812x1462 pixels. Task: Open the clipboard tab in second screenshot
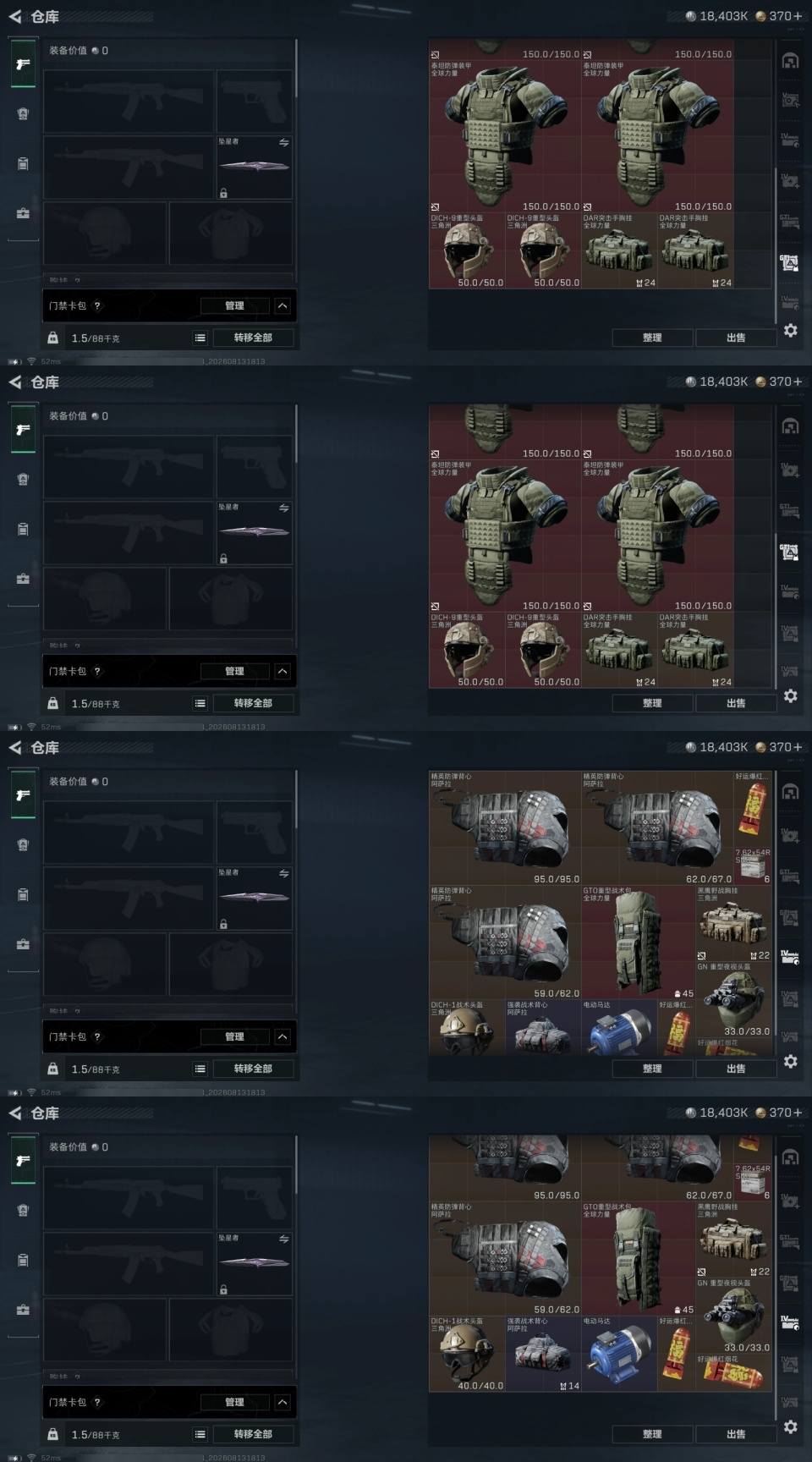23,529
